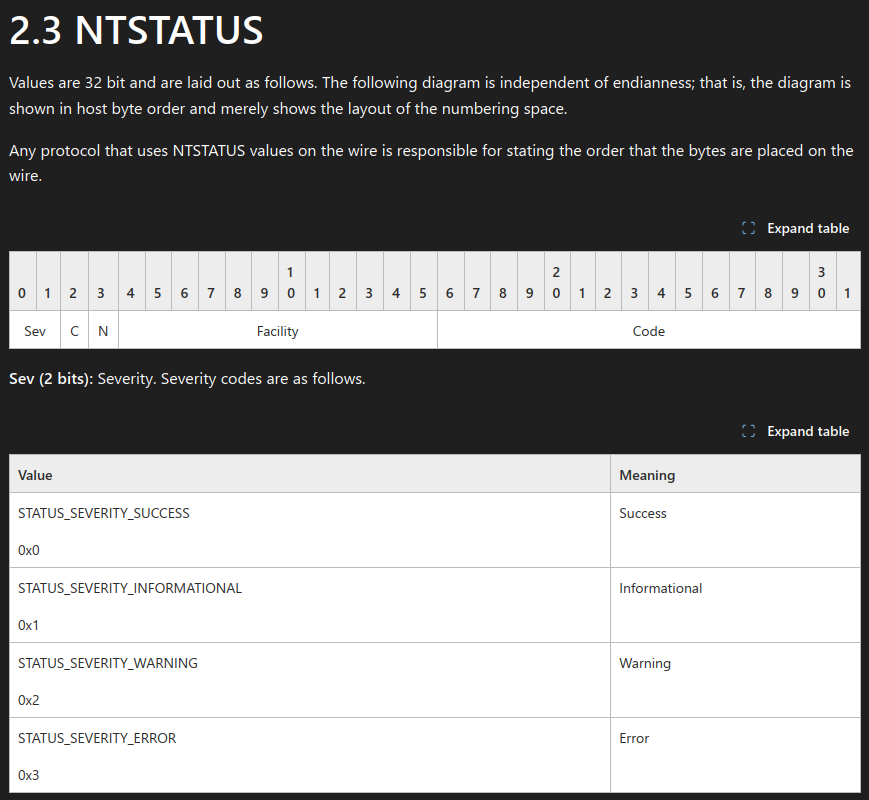Expand the severity codes table

(795, 431)
